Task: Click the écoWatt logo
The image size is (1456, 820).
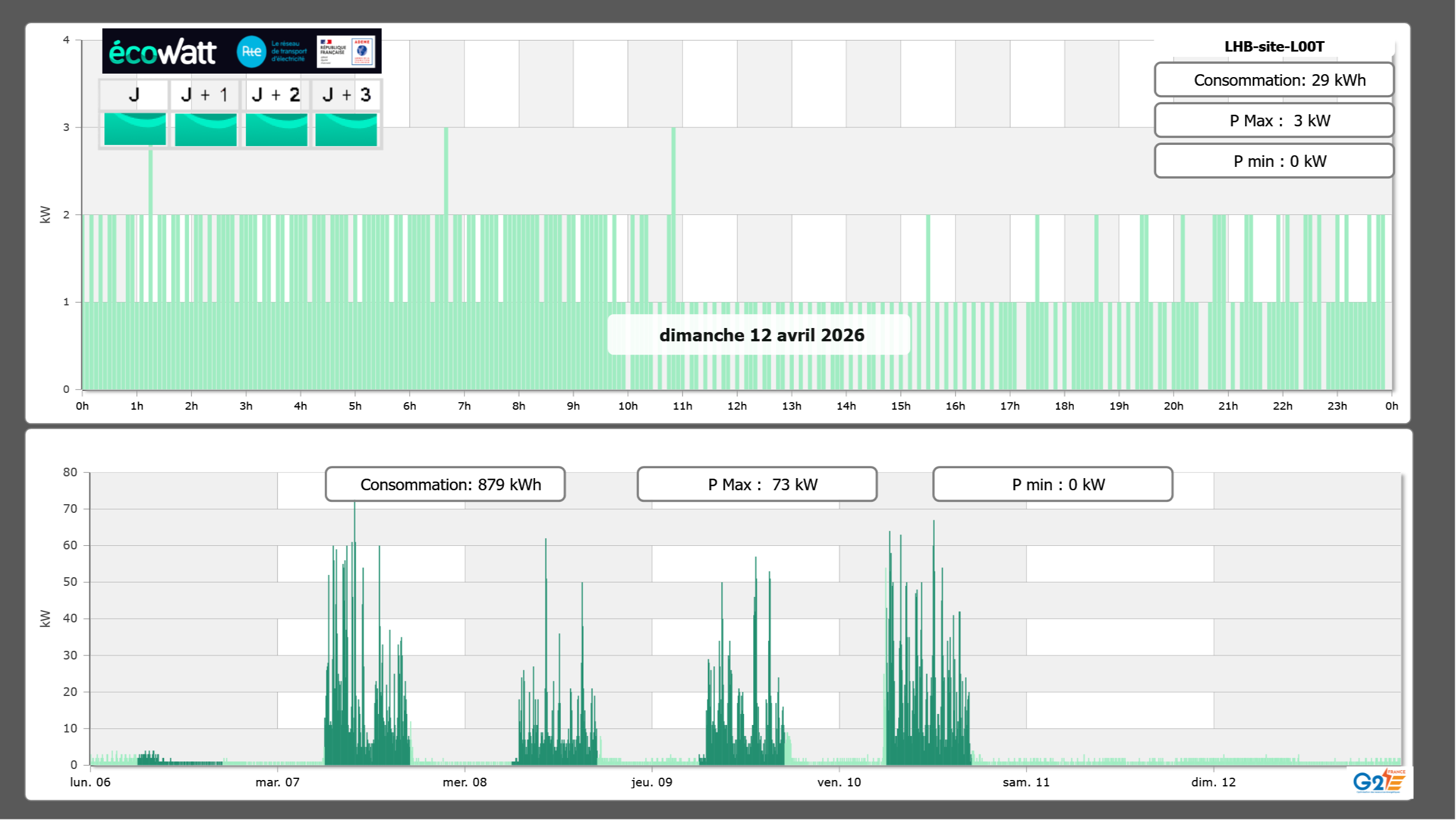Action: (162, 52)
